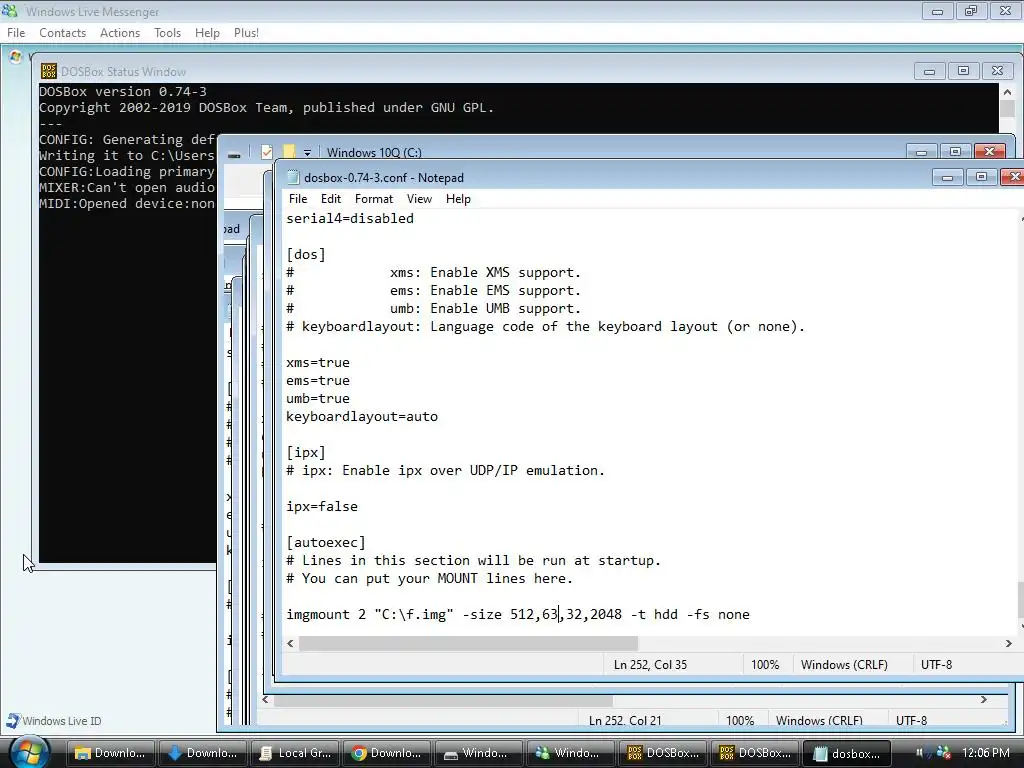Click back Notepad window scrollbar left arrow
1024x768 pixels.
click(x=264, y=699)
